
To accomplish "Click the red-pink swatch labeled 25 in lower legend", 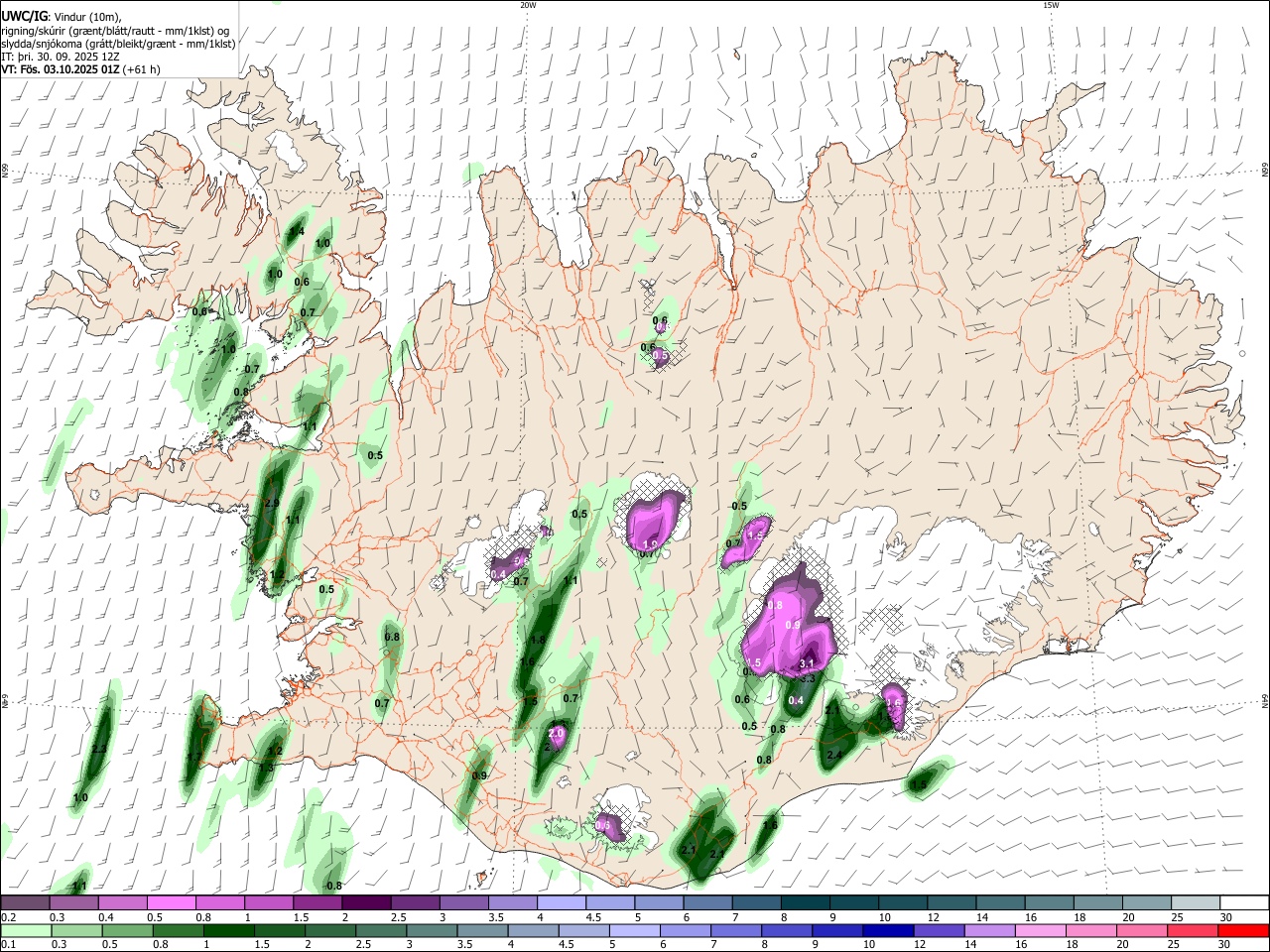I will 1192,930.
